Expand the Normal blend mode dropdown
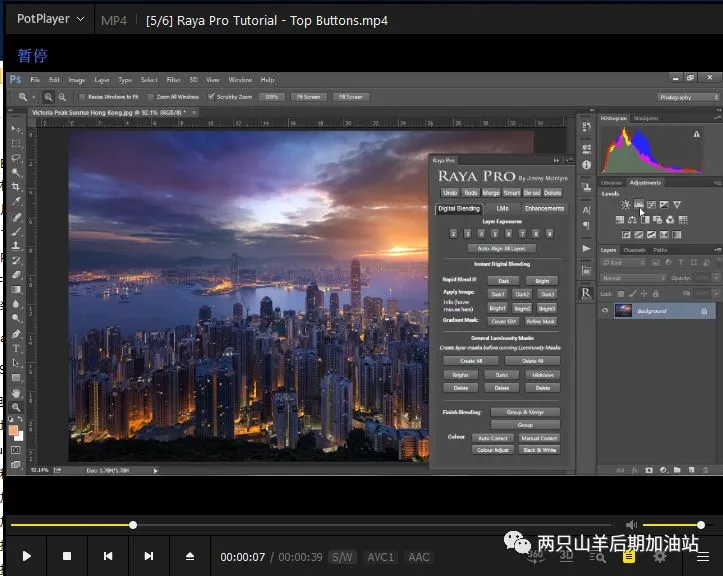This screenshot has height=576, width=723. click(x=632, y=278)
